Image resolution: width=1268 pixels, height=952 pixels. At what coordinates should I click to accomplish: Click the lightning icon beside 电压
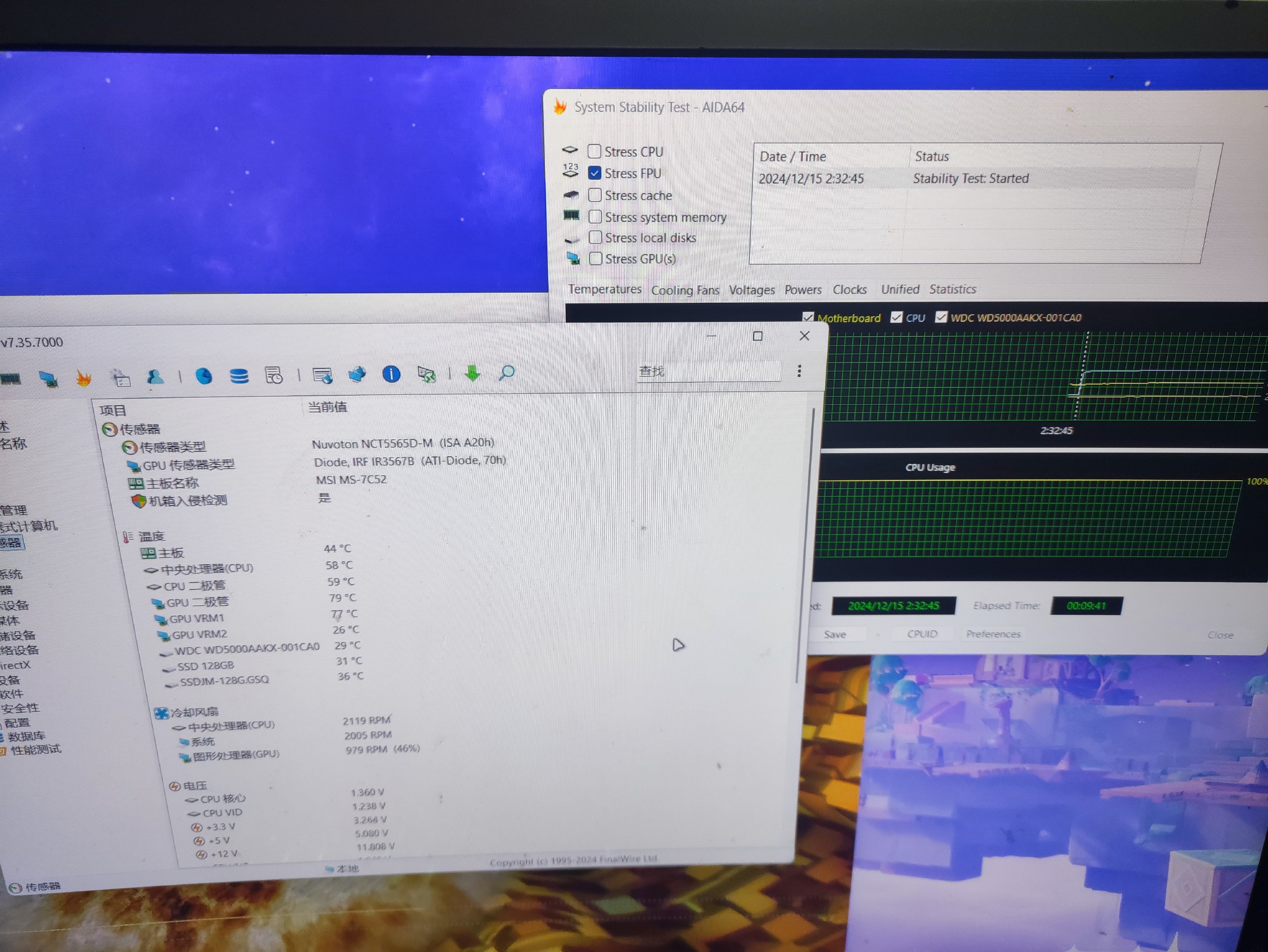pyautogui.click(x=174, y=787)
